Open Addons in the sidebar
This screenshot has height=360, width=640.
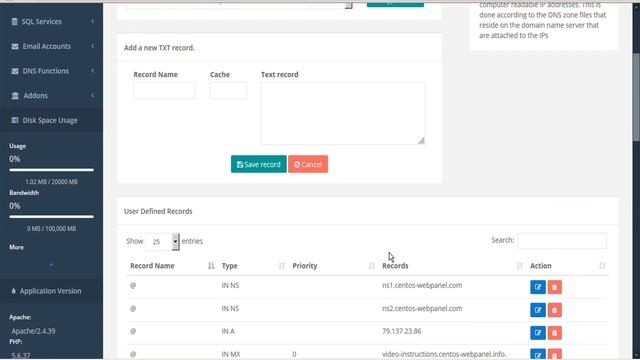[51, 96]
